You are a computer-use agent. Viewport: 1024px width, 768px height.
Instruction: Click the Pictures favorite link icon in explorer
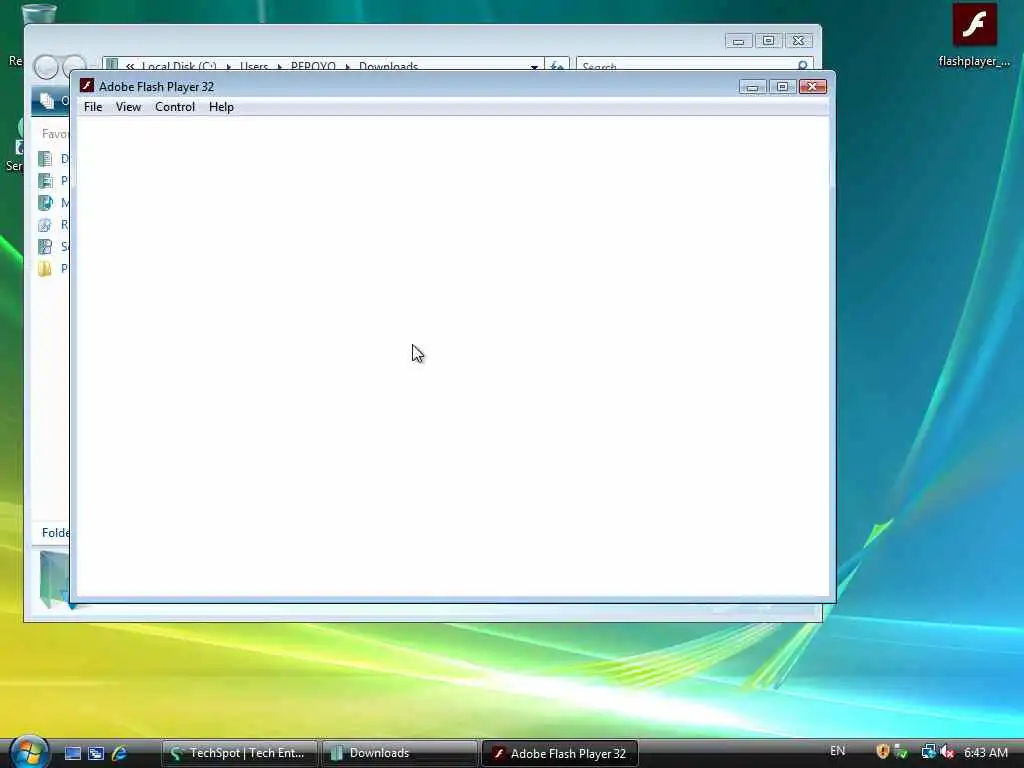point(45,181)
